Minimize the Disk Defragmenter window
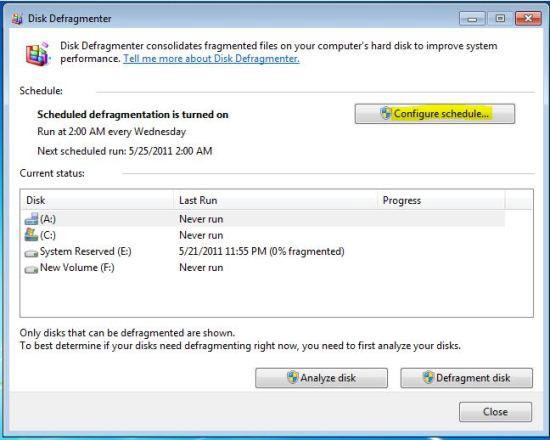Image resolution: width=550 pixels, height=440 pixels. pyautogui.click(x=472, y=18)
